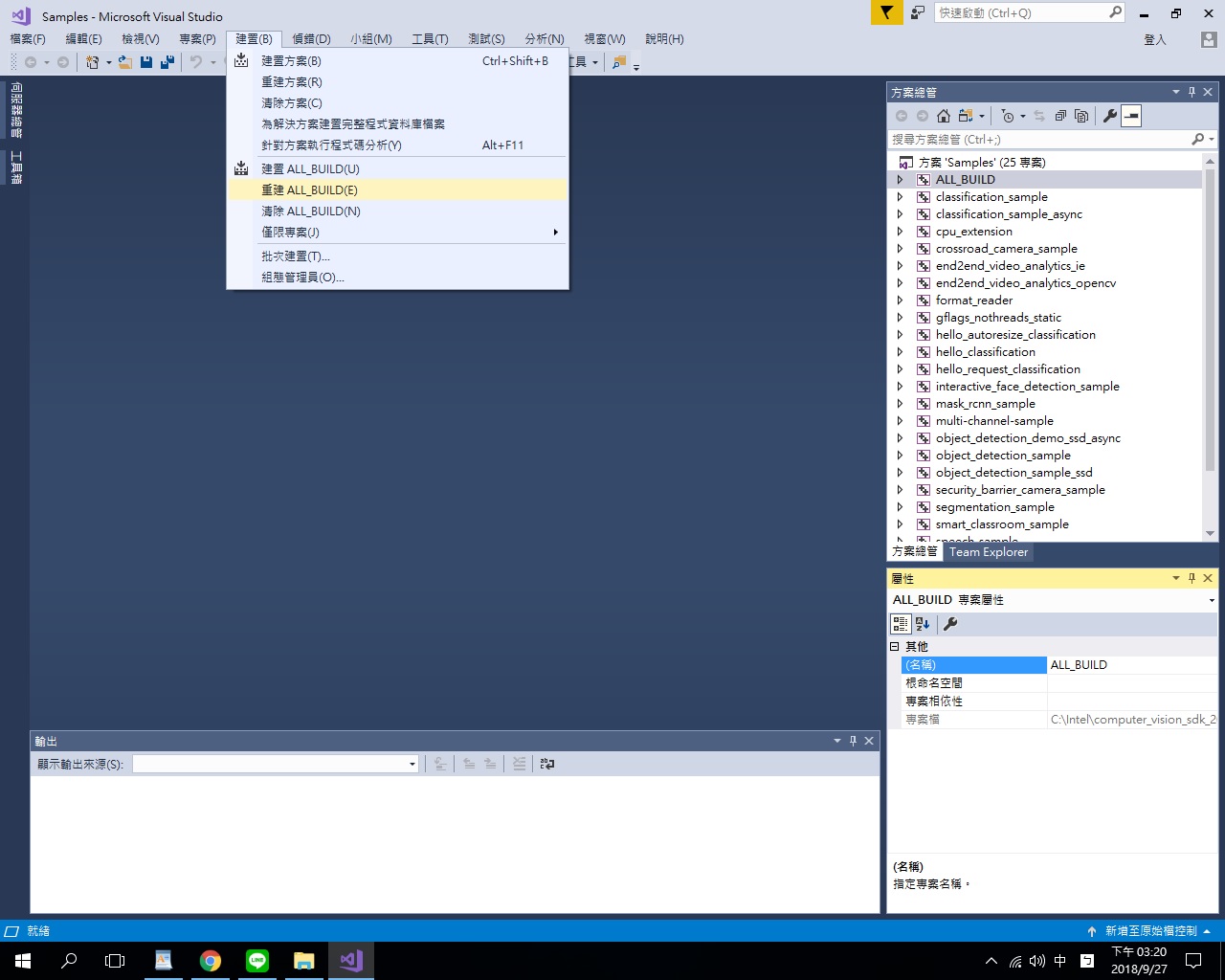Select the 方案 'Samples' (25 專案) root node

click(x=981, y=163)
